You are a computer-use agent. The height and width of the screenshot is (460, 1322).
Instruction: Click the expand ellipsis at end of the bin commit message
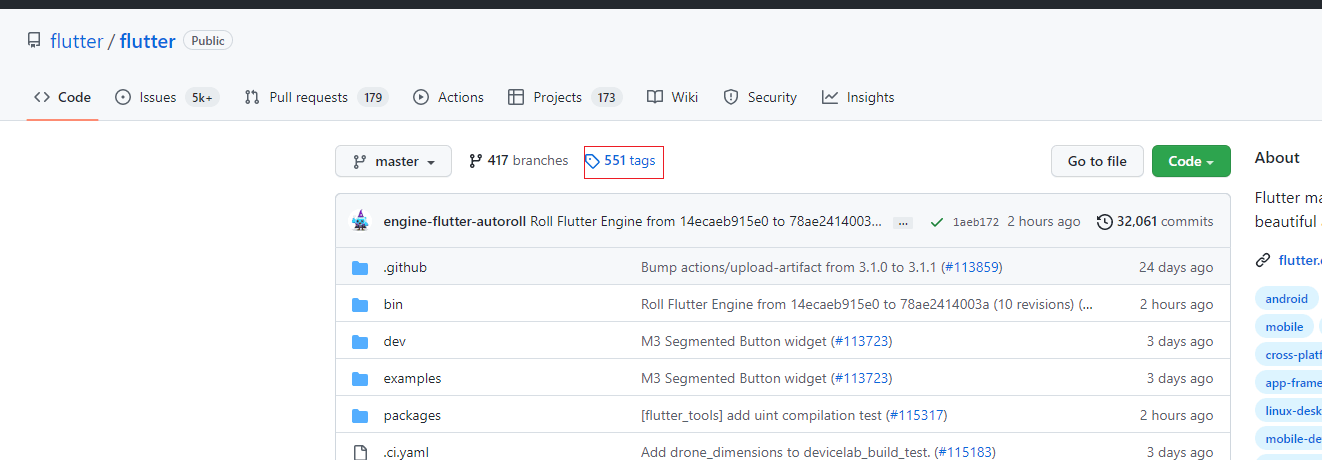coord(1085,304)
